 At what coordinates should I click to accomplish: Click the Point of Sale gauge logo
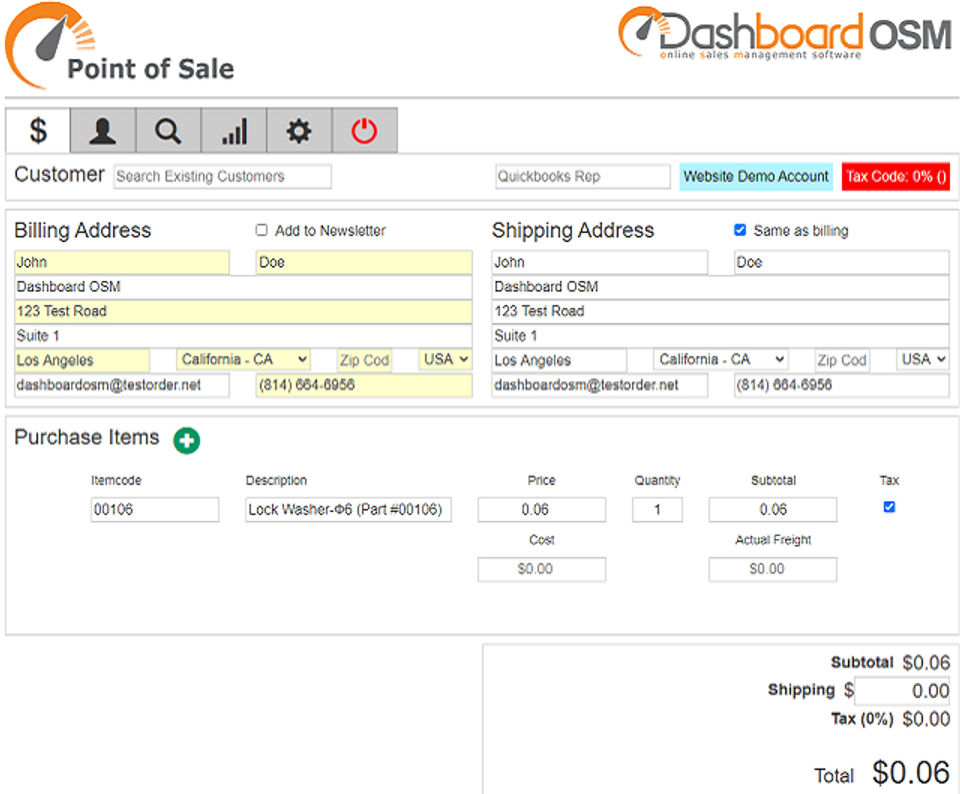119,47
